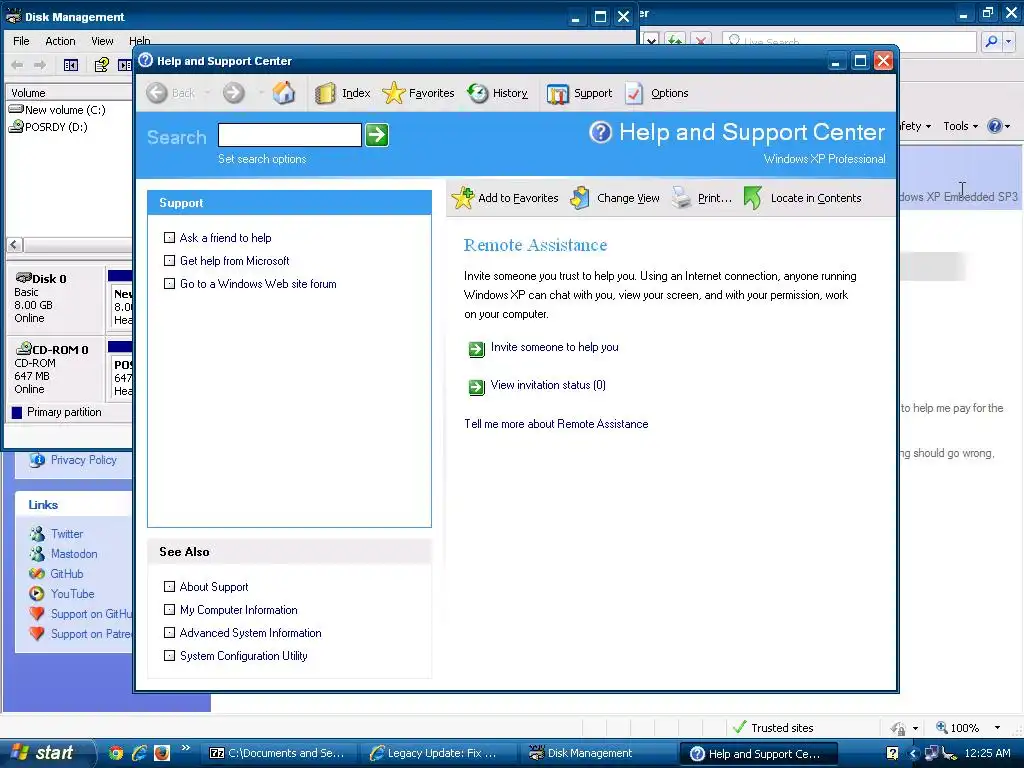Open Mastodon link in browser sidebar

pyautogui.click(x=74, y=554)
